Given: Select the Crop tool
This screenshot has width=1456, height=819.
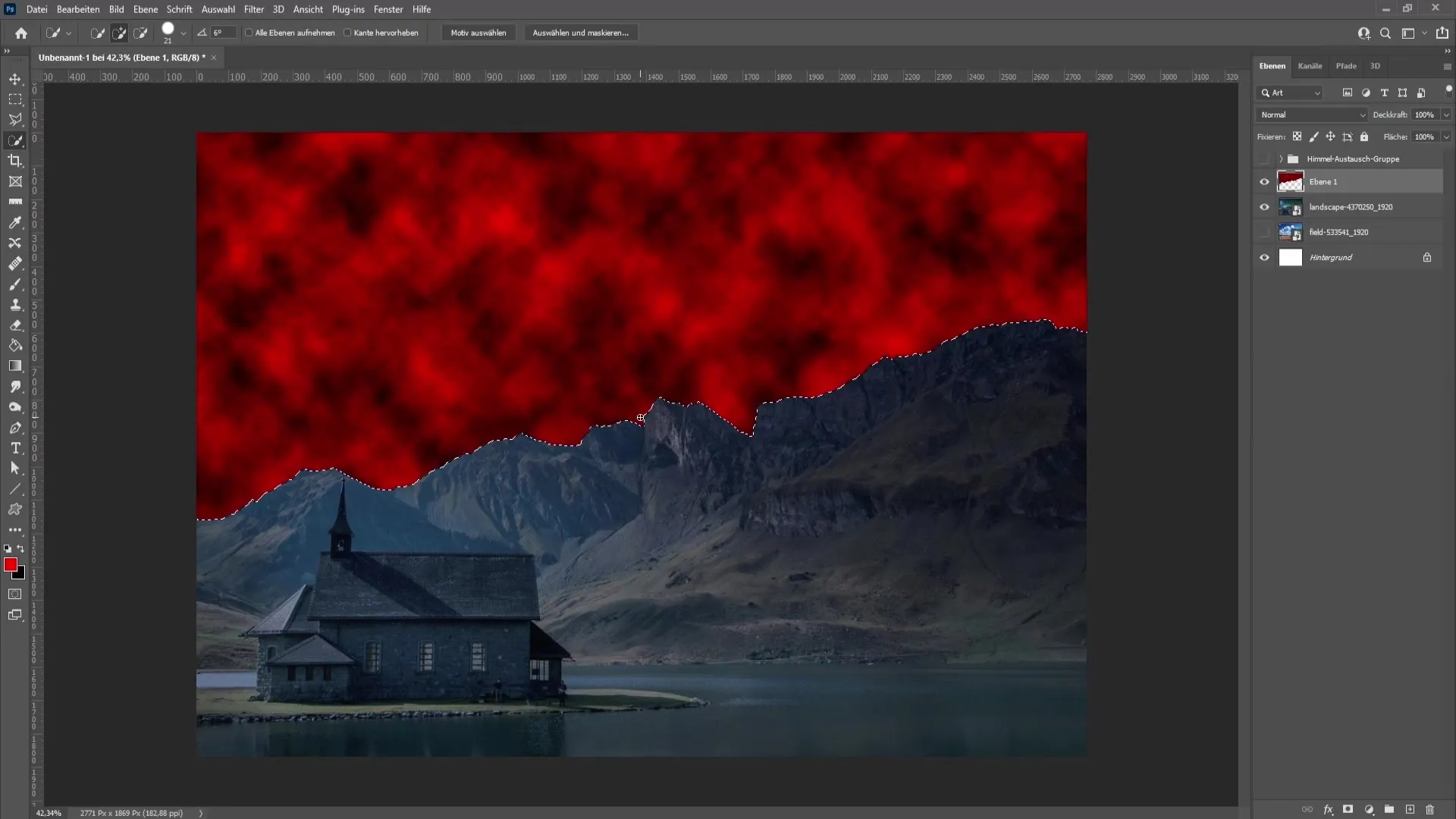Looking at the screenshot, I should tap(15, 161).
